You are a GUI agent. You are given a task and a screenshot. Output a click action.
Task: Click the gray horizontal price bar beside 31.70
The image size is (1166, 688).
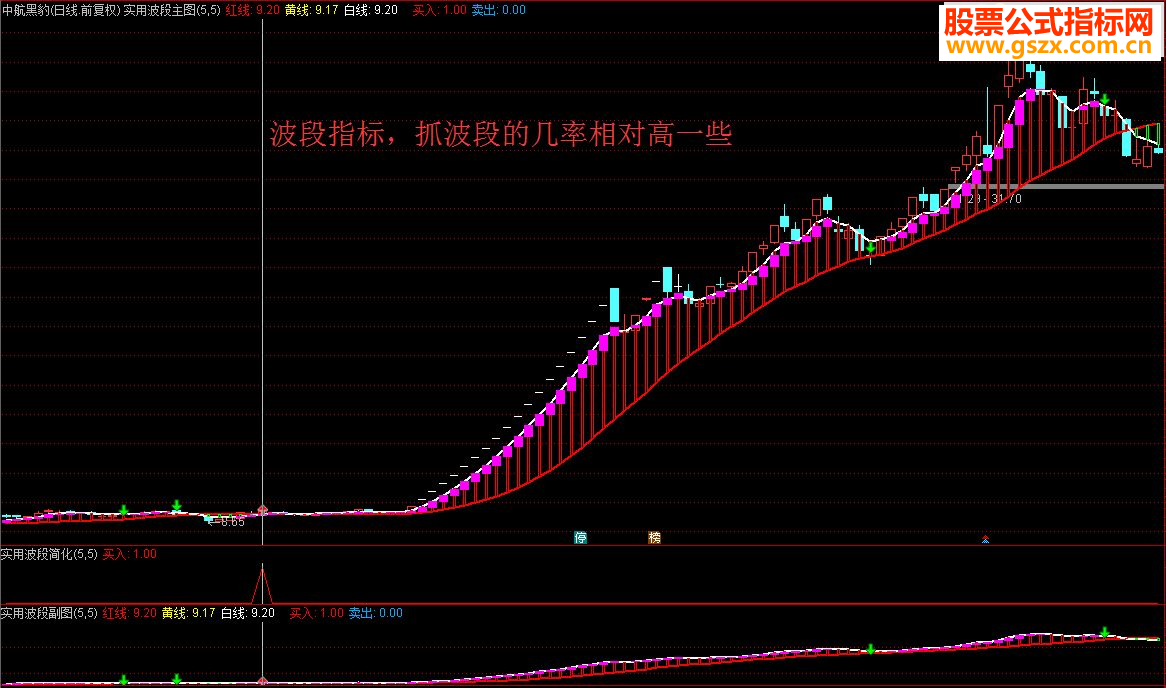tap(1056, 186)
